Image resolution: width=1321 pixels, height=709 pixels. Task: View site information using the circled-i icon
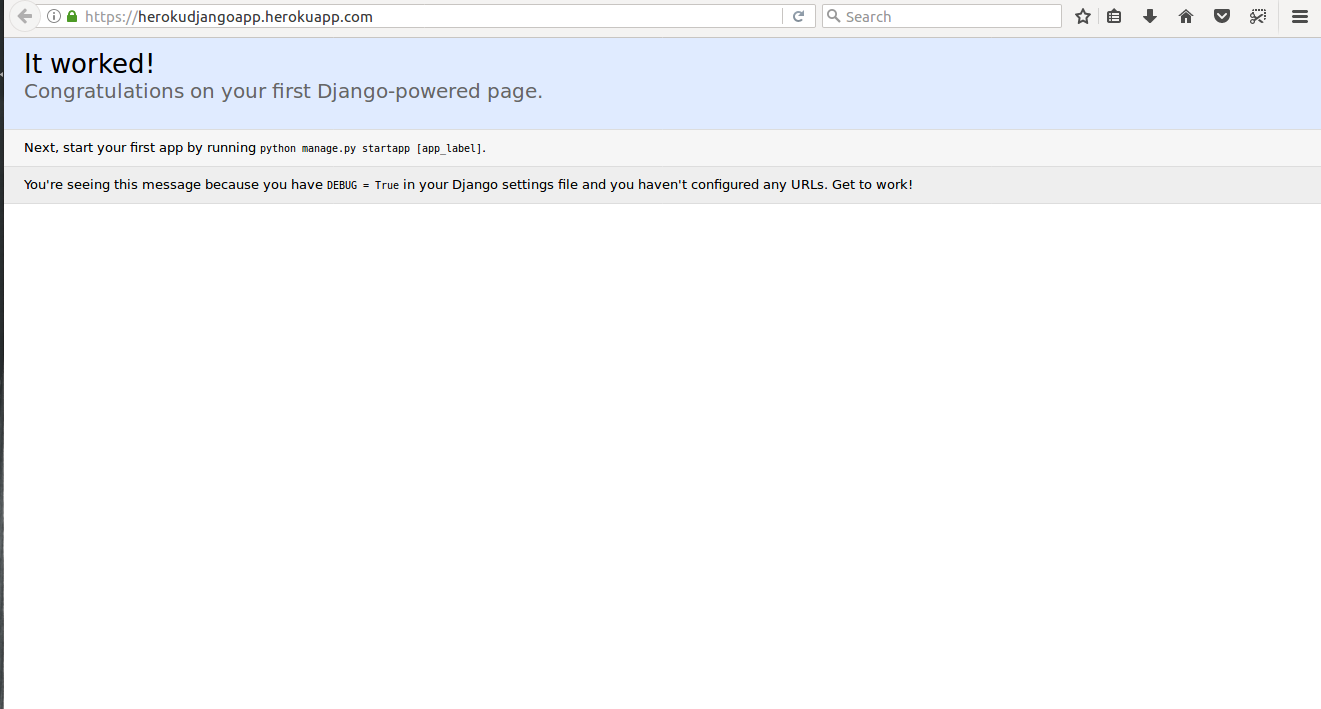(x=52, y=16)
